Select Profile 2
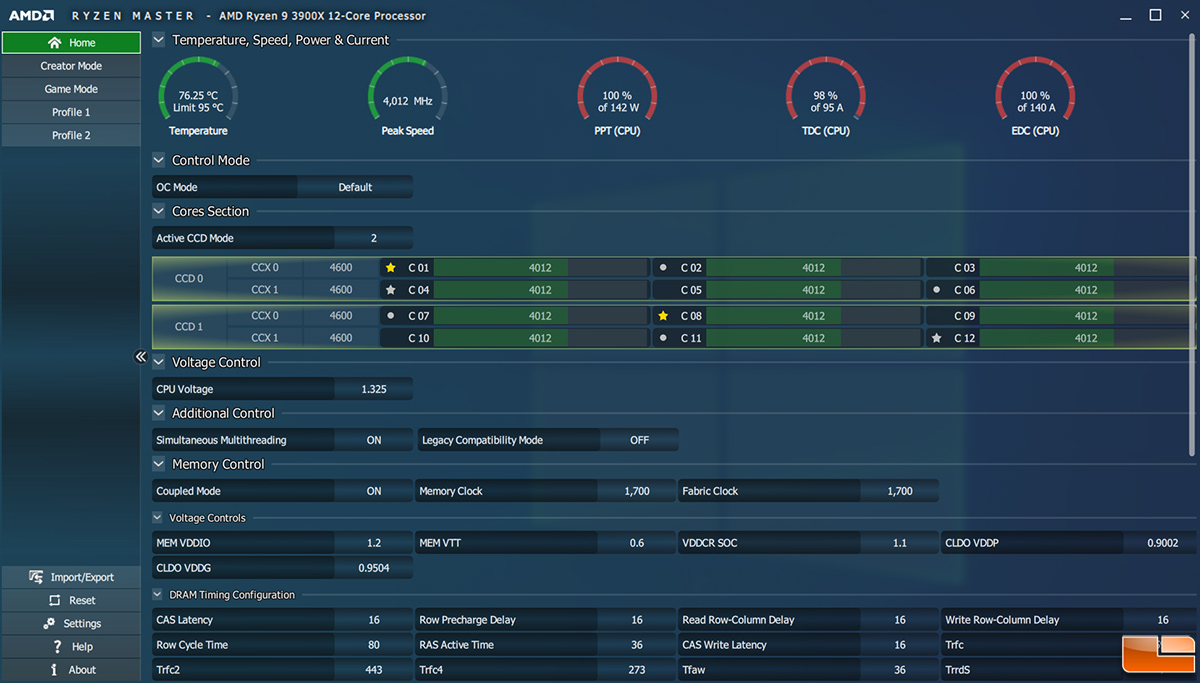The image size is (1200, 683). pyautogui.click(x=71, y=135)
